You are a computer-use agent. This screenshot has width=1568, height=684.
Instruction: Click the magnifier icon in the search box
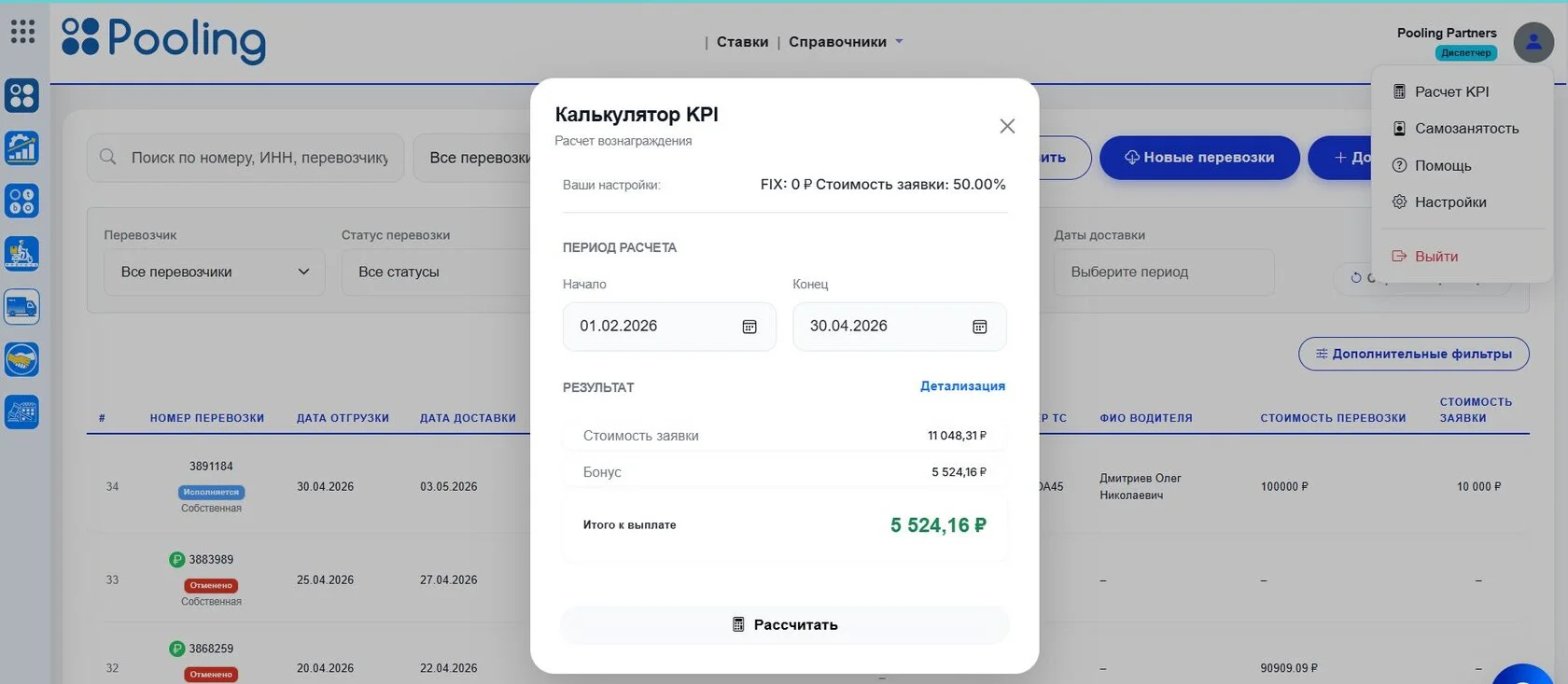108,157
